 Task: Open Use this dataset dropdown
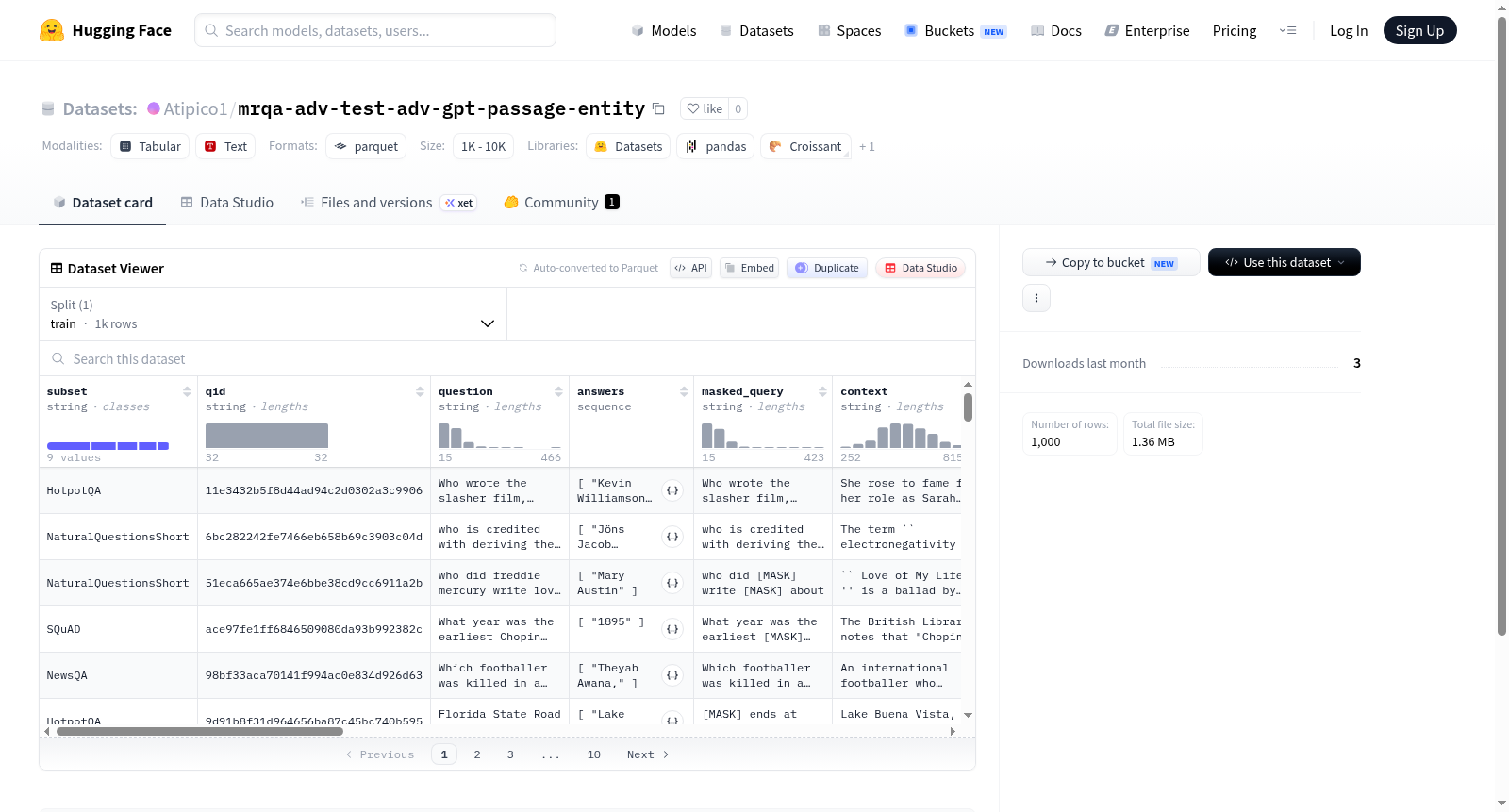point(1284,262)
